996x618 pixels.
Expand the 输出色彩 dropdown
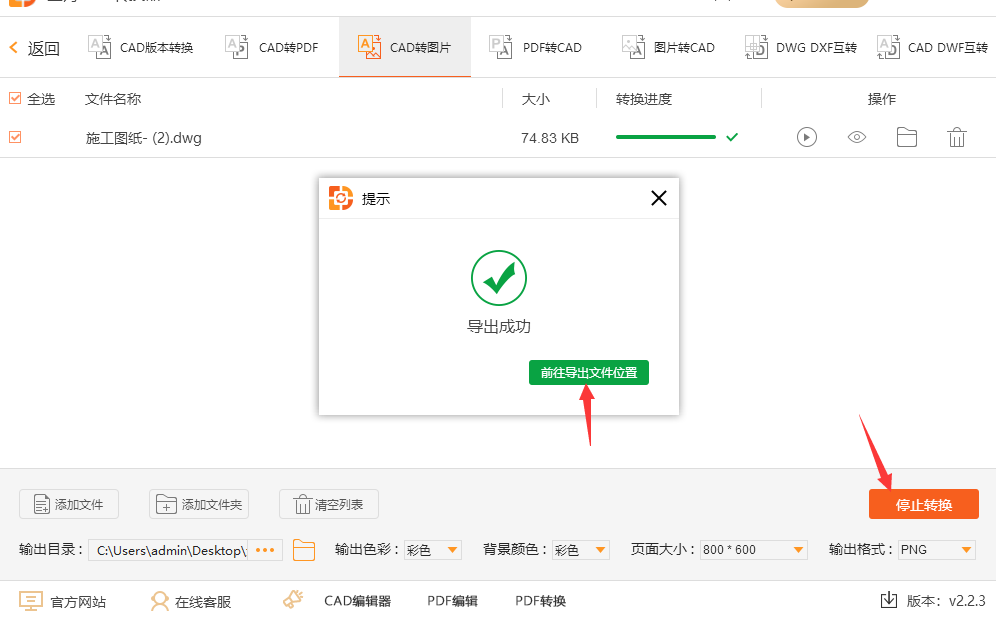433,550
